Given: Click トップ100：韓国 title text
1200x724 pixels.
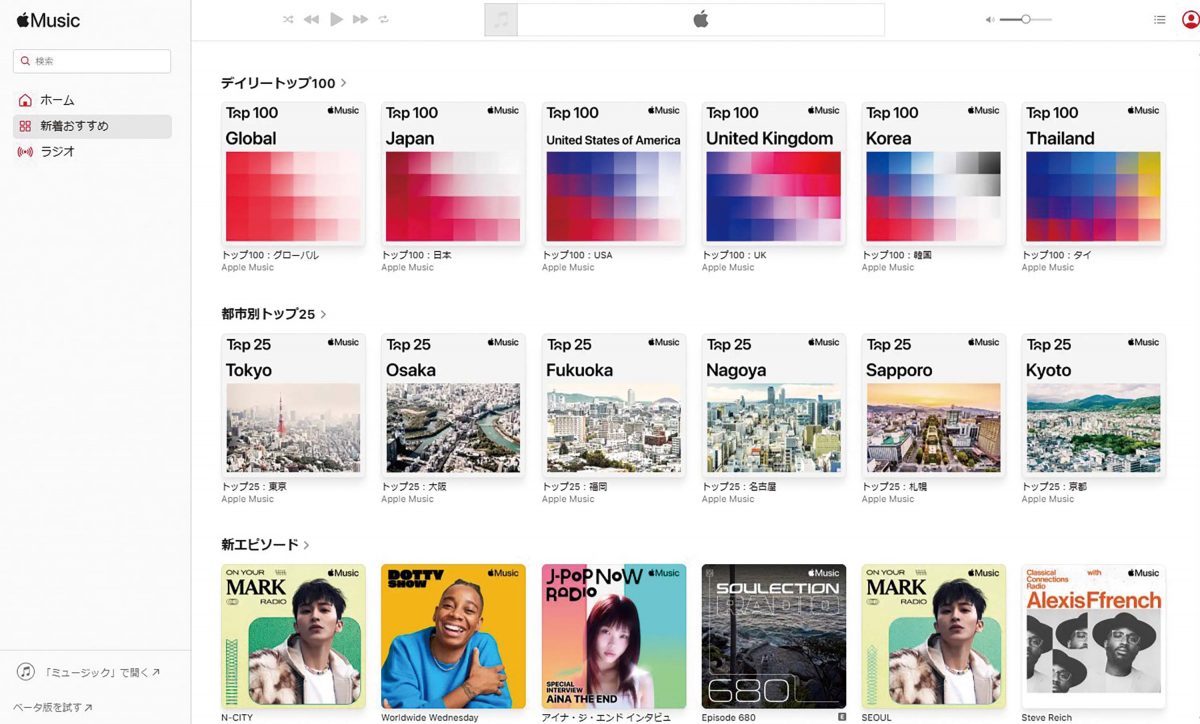Looking at the screenshot, I should (x=897, y=255).
